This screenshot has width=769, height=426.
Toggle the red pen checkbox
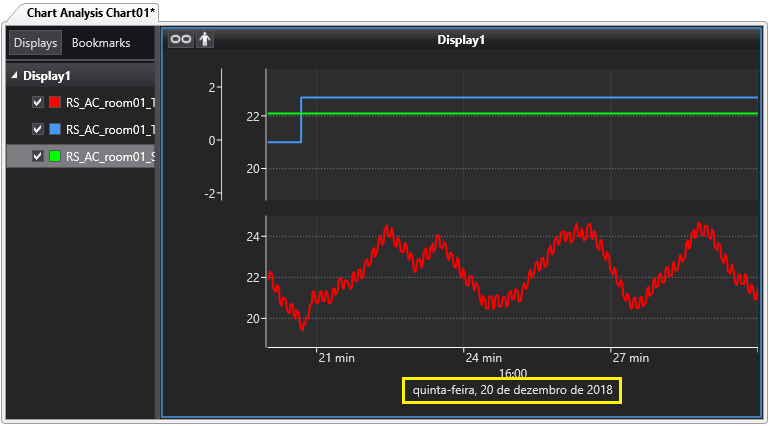click(38, 102)
